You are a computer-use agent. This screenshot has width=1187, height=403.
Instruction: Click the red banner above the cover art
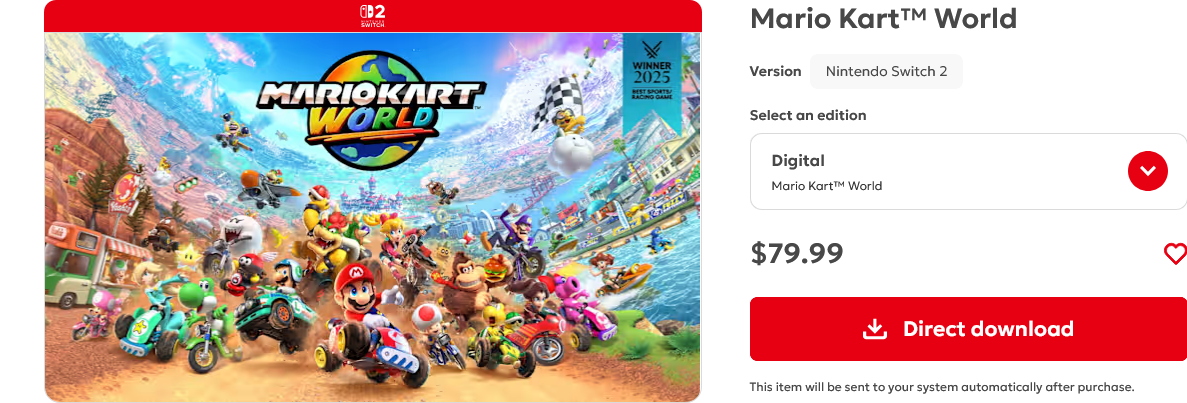pos(373,16)
